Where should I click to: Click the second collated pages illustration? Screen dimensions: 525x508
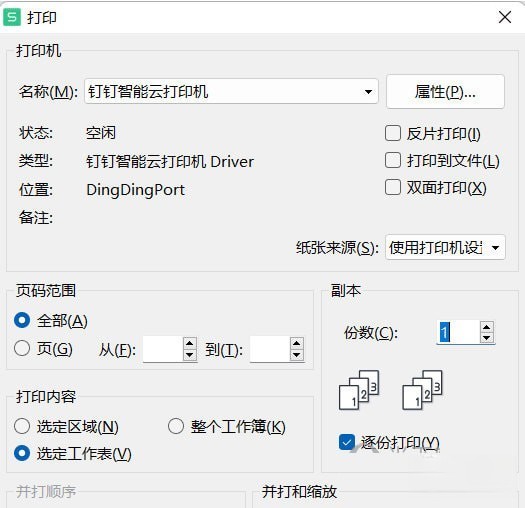(422, 390)
